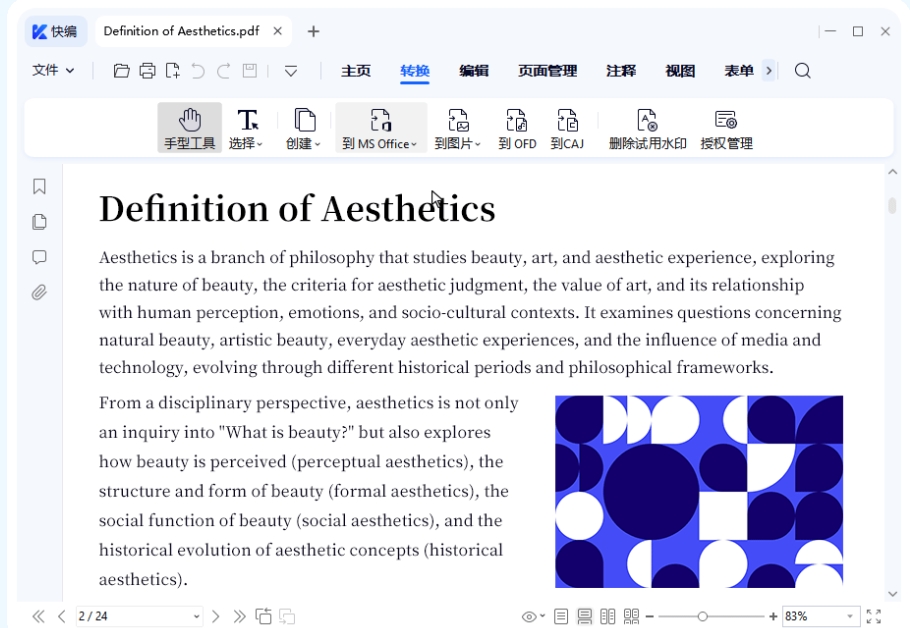Open the 到 MS Office dropdown
910x628 pixels.
coord(380,127)
